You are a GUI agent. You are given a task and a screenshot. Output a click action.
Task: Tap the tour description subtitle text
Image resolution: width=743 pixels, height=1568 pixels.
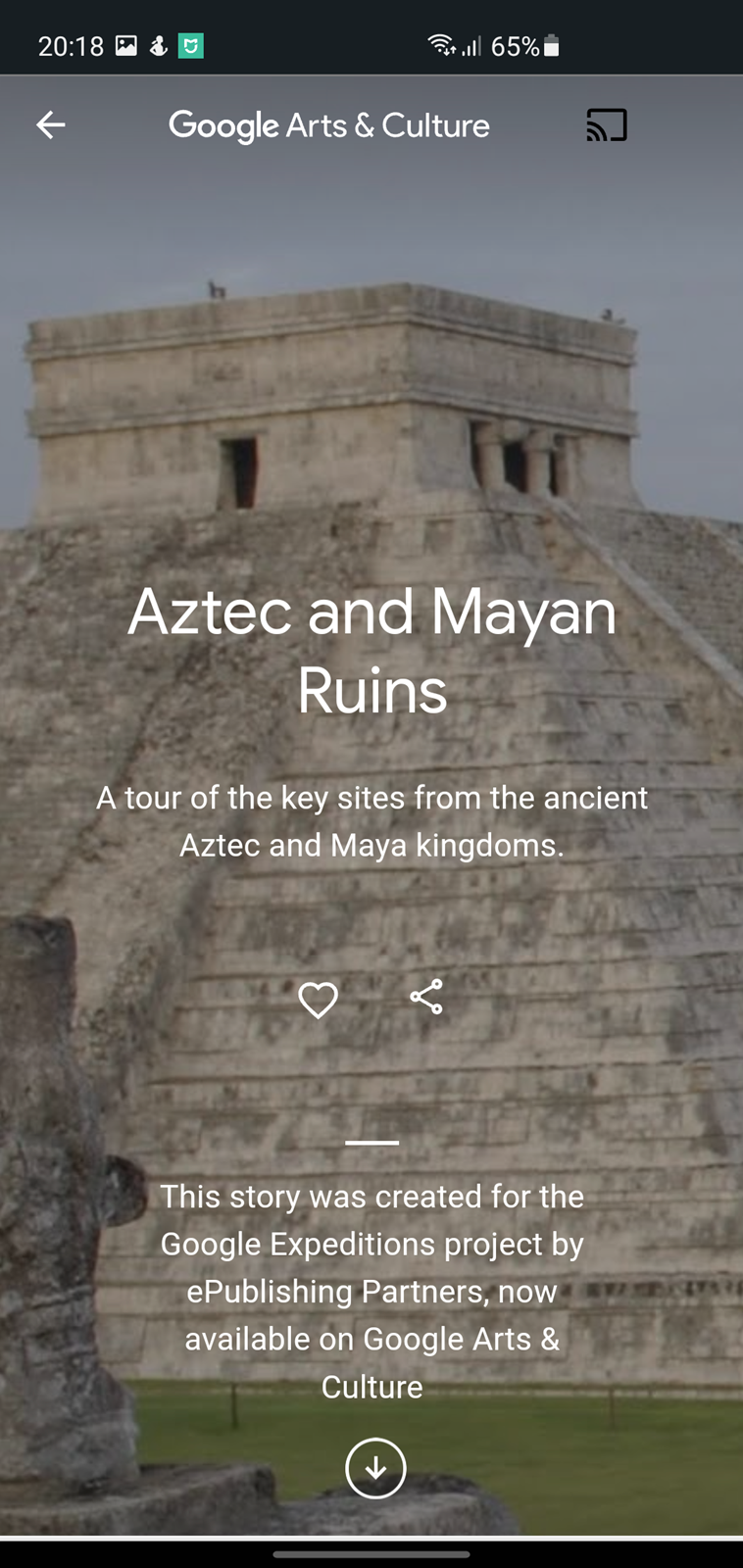tap(371, 821)
